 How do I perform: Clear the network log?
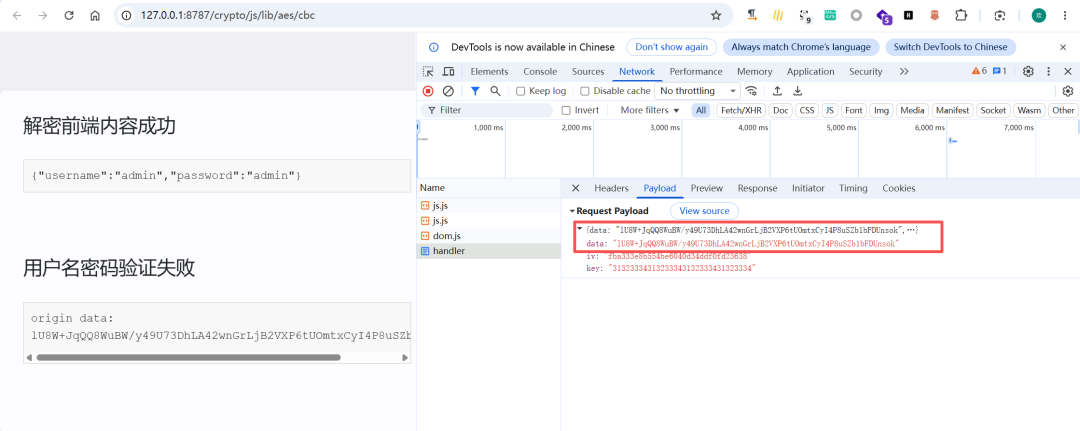click(x=448, y=91)
